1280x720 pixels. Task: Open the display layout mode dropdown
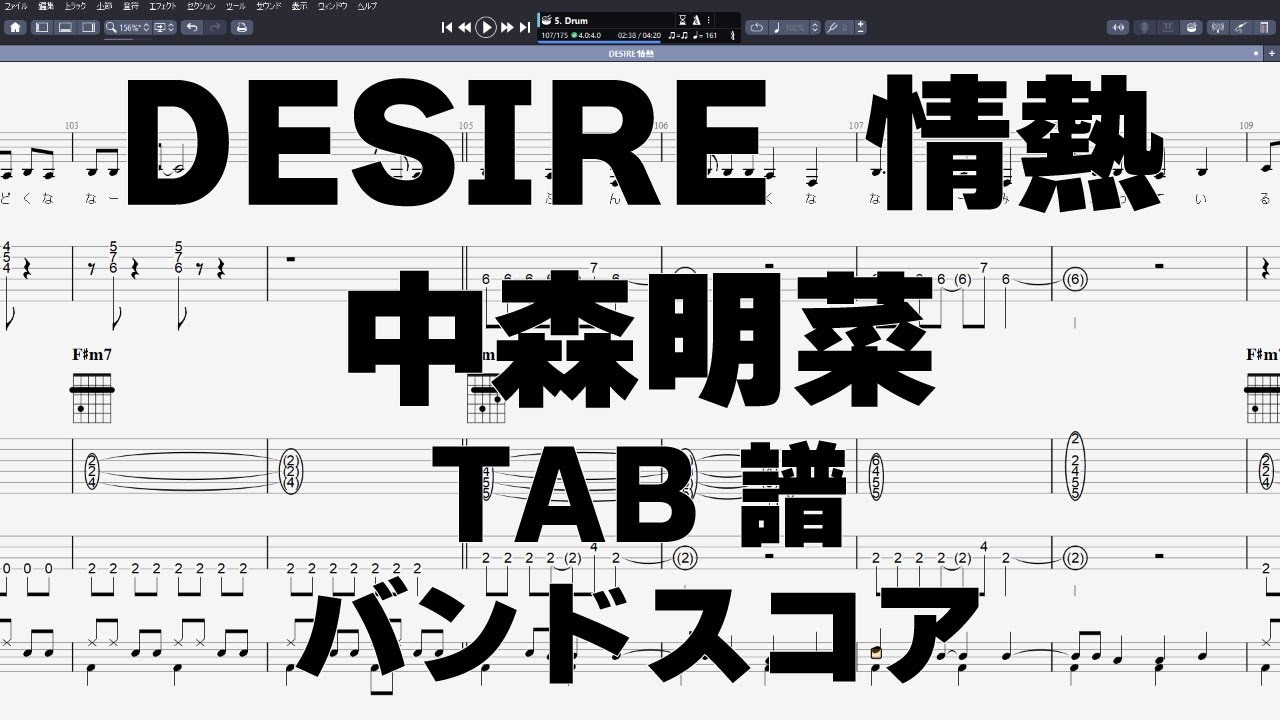click(x=165, y=27)
